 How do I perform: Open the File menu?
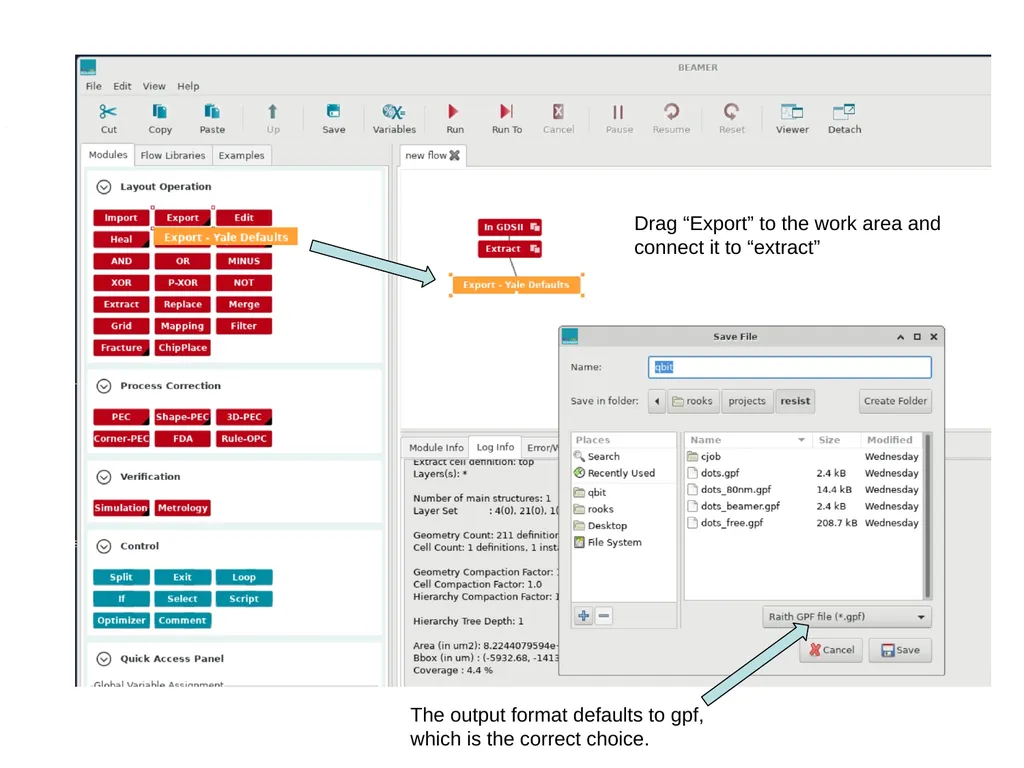tap(93, 86)
